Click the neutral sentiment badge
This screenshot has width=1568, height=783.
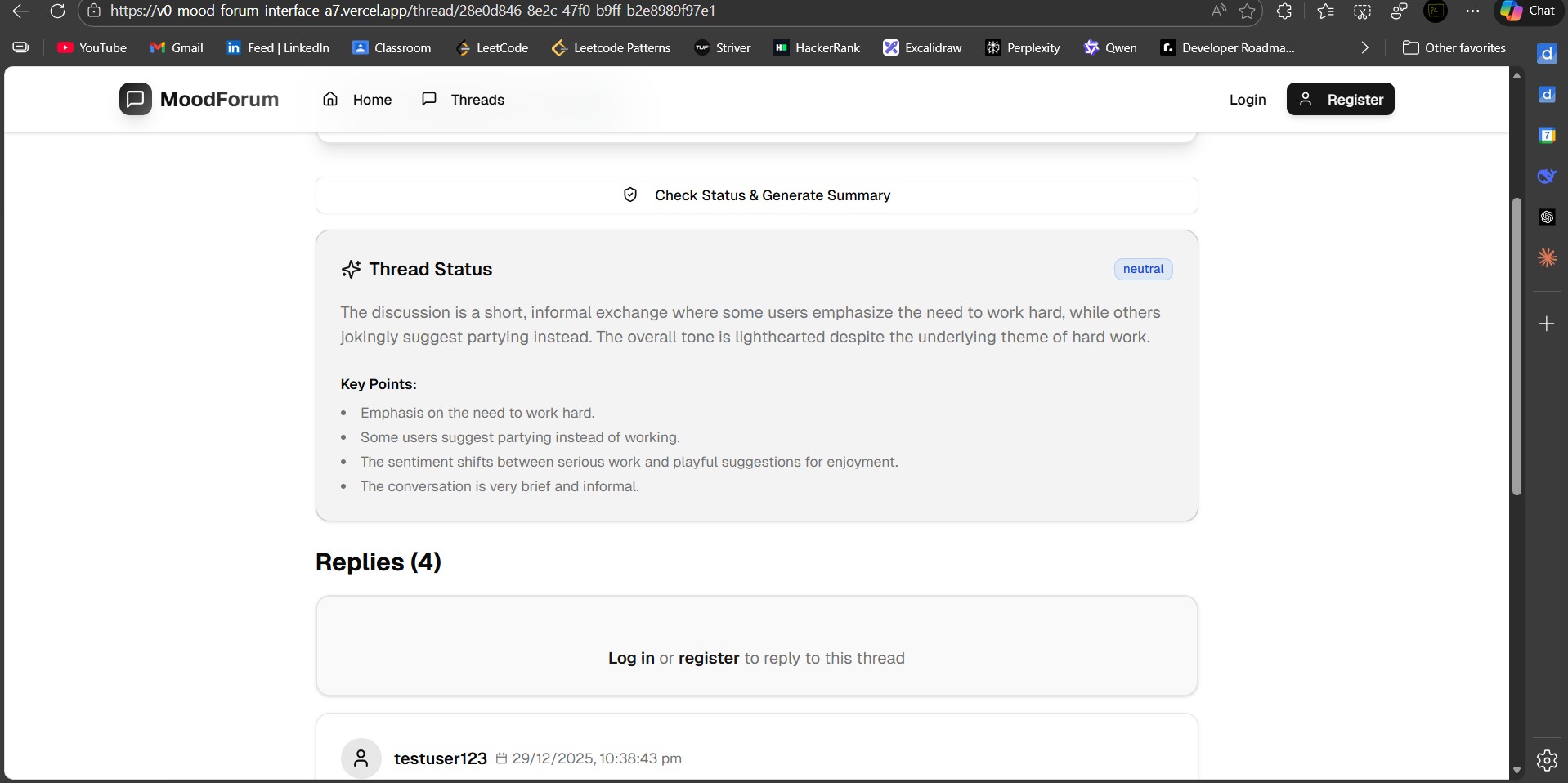point(1142,269)
